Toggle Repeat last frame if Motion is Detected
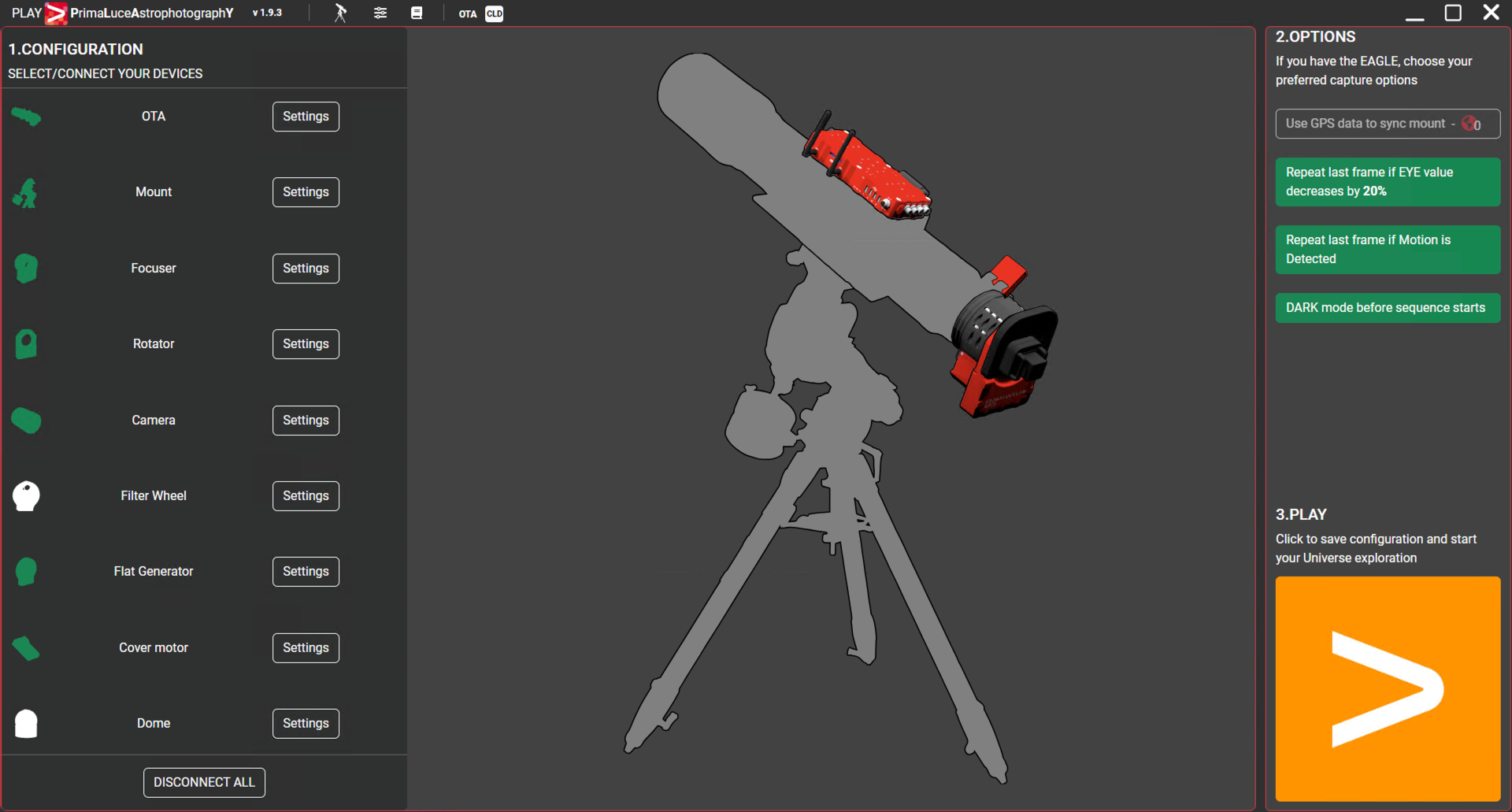 pos(1388,250)
